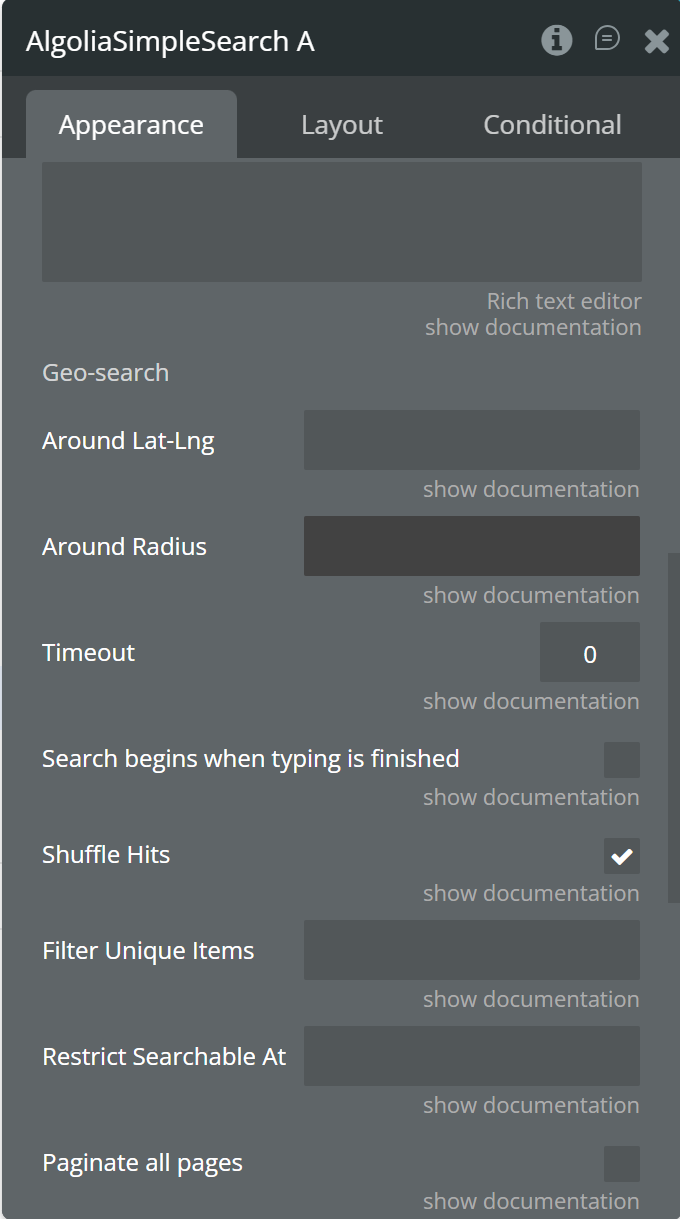This screenshot has height=1219, width=680.
Task: Click the large text area at top
Action: (341, 222)
